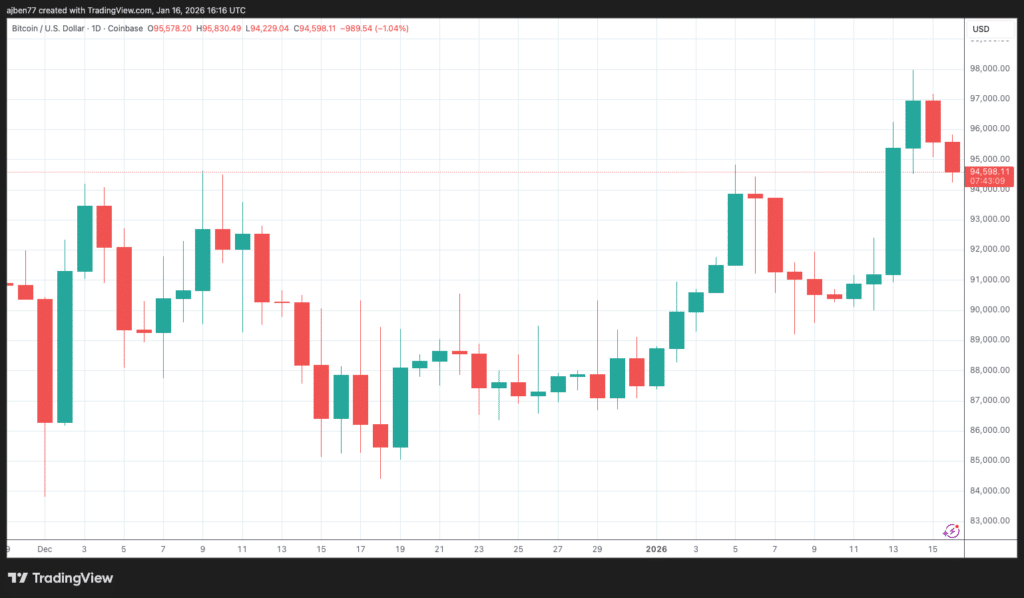Click the purple lightning bolt icon

(952, 530)
